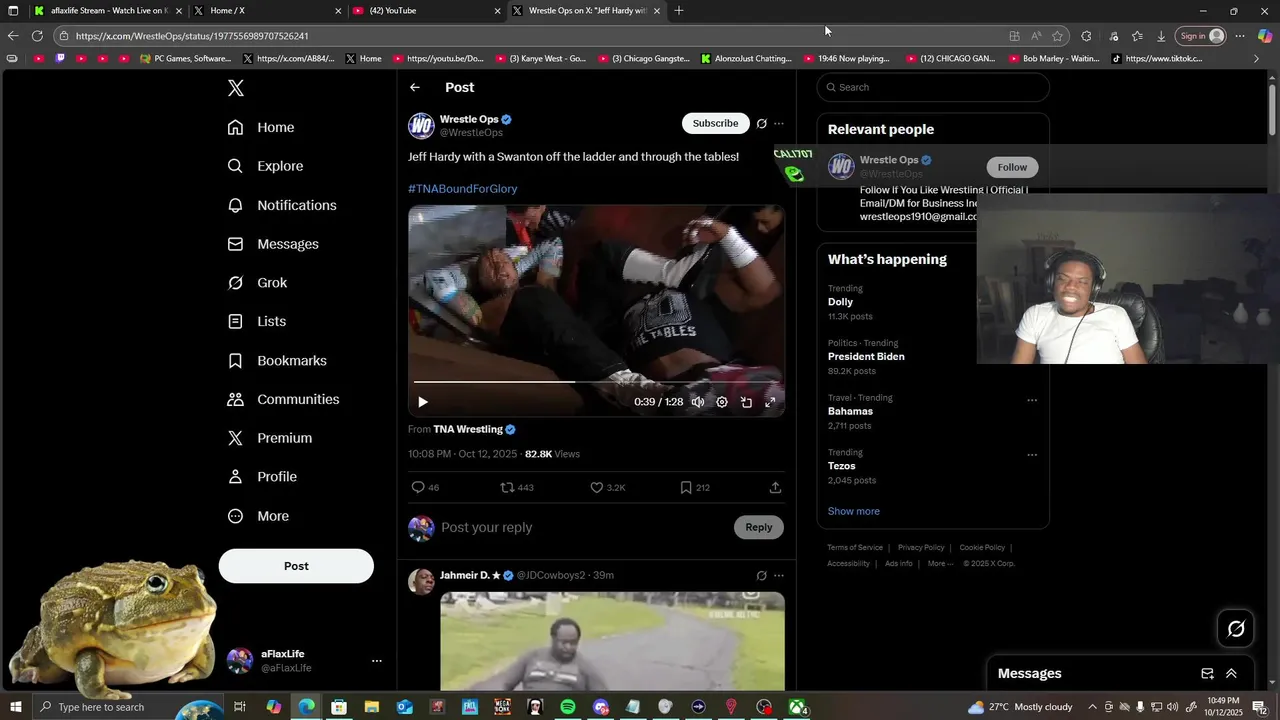1280x720 pixels.
Task: Expand the More sidebar menu
Action: tap(258, 516)
